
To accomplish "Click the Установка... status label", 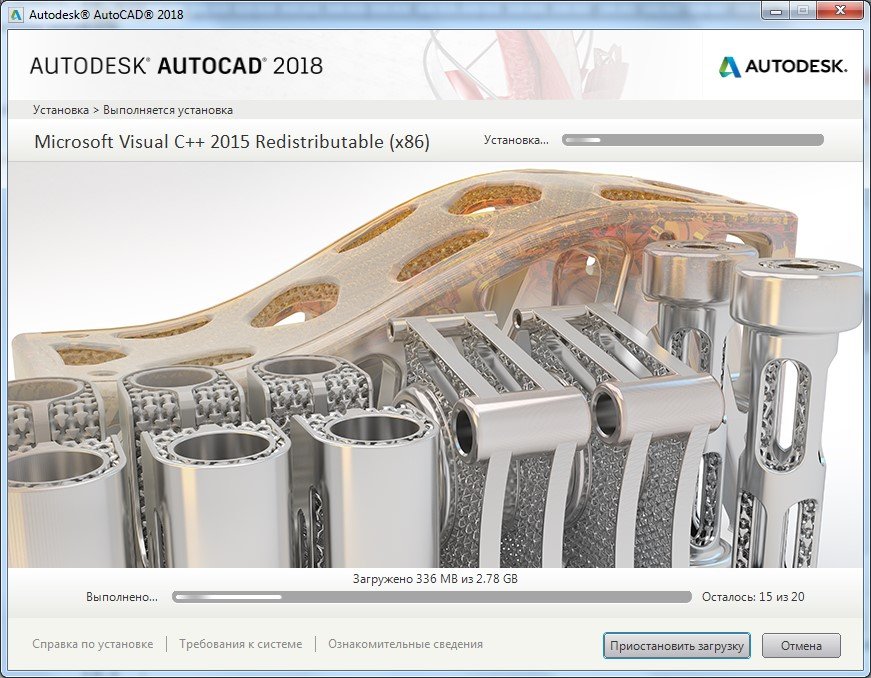I will point(516,140).
